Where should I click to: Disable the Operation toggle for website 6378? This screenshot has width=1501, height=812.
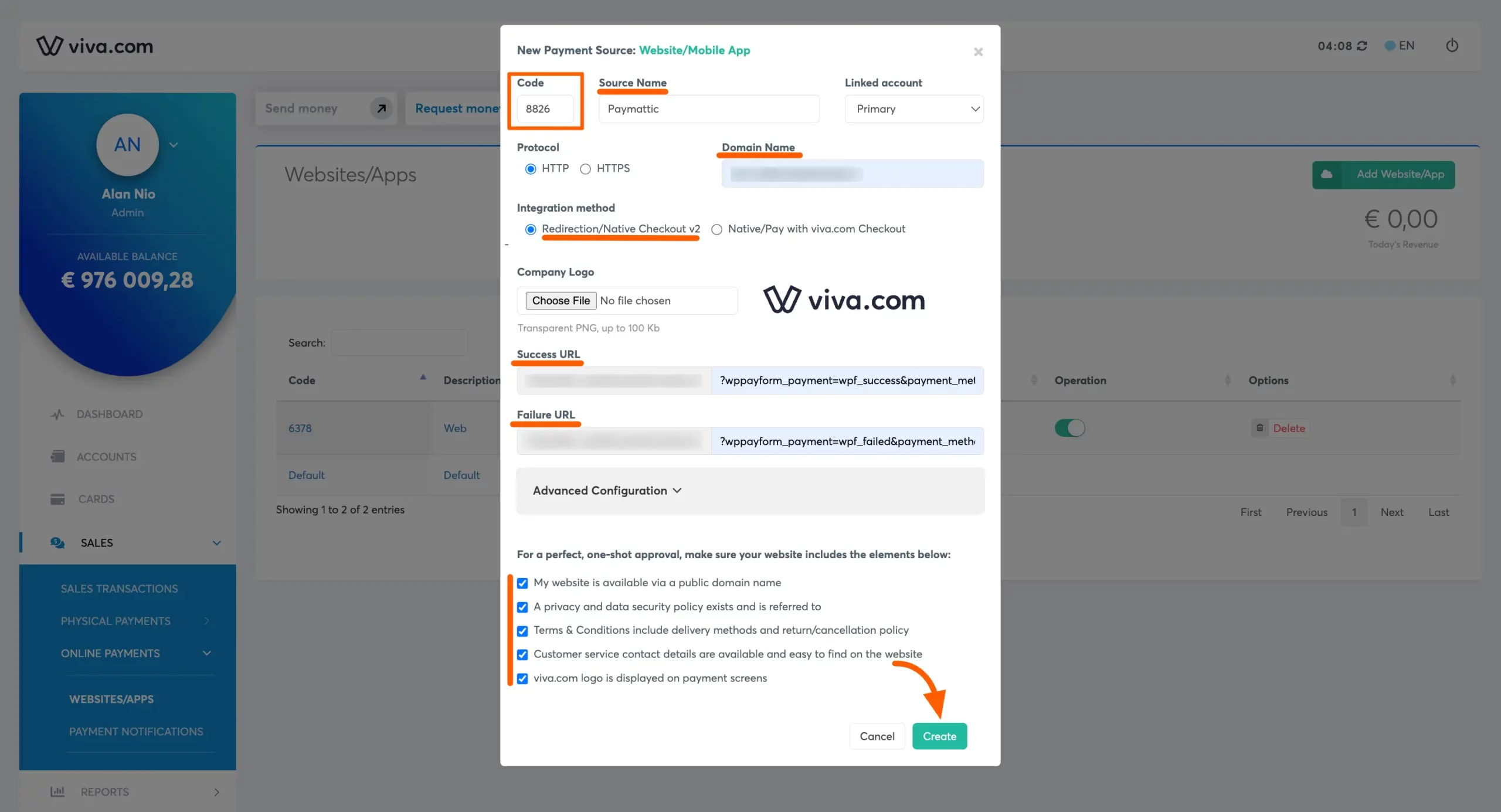tap(1069, 428)
